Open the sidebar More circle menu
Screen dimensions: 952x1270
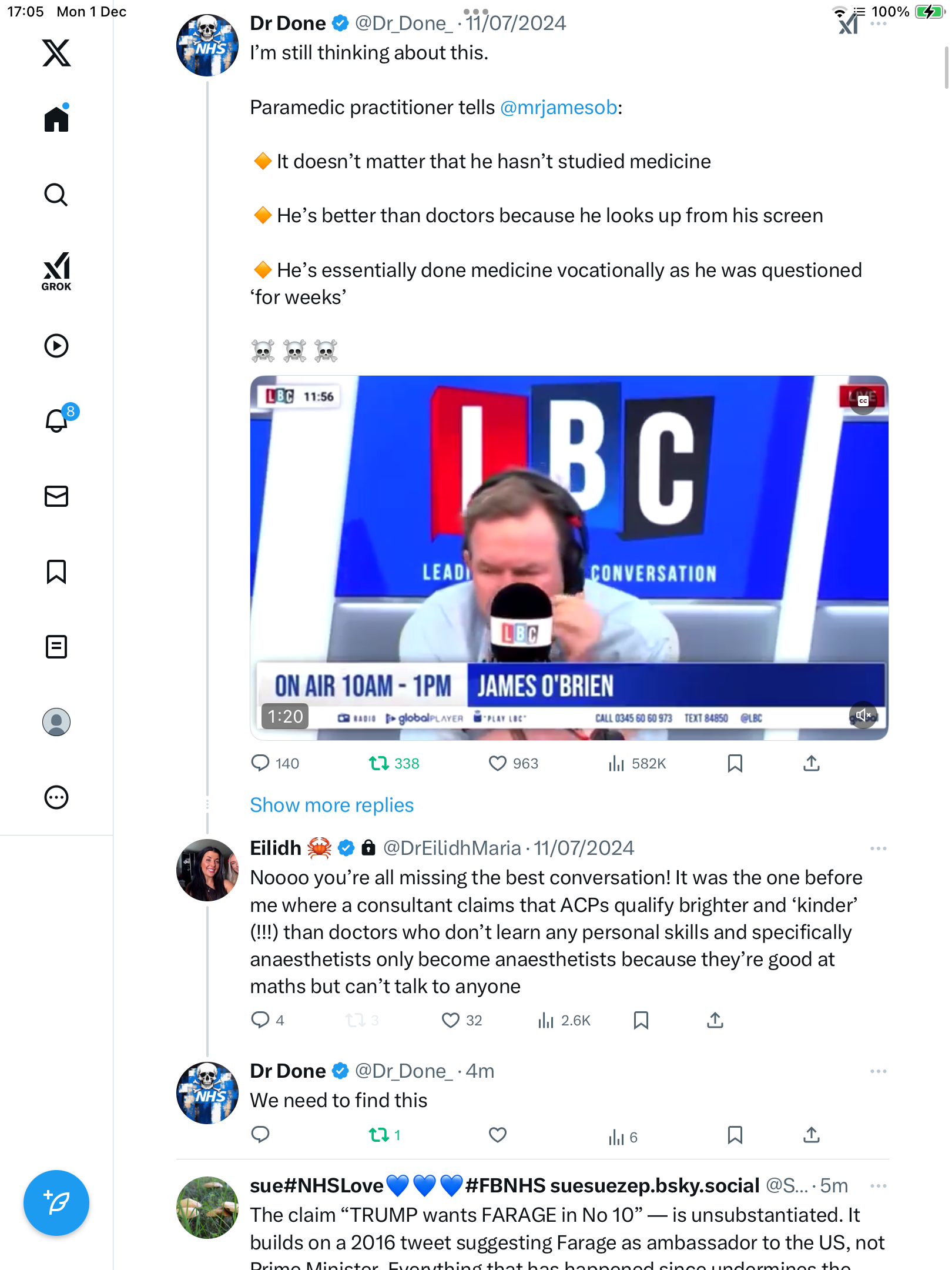56,797
